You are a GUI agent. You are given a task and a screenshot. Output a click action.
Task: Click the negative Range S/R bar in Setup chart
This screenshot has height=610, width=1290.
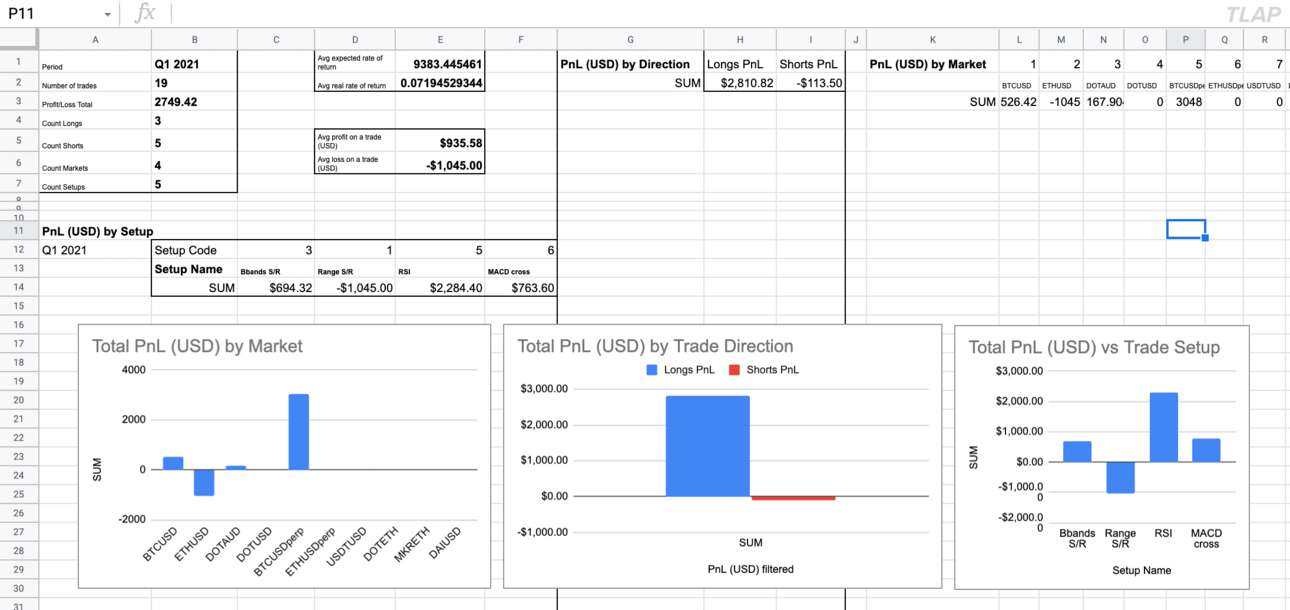[1120, 478]
